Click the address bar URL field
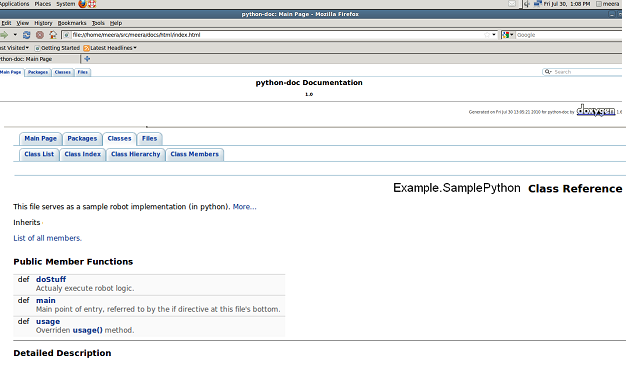 [277, 35]
